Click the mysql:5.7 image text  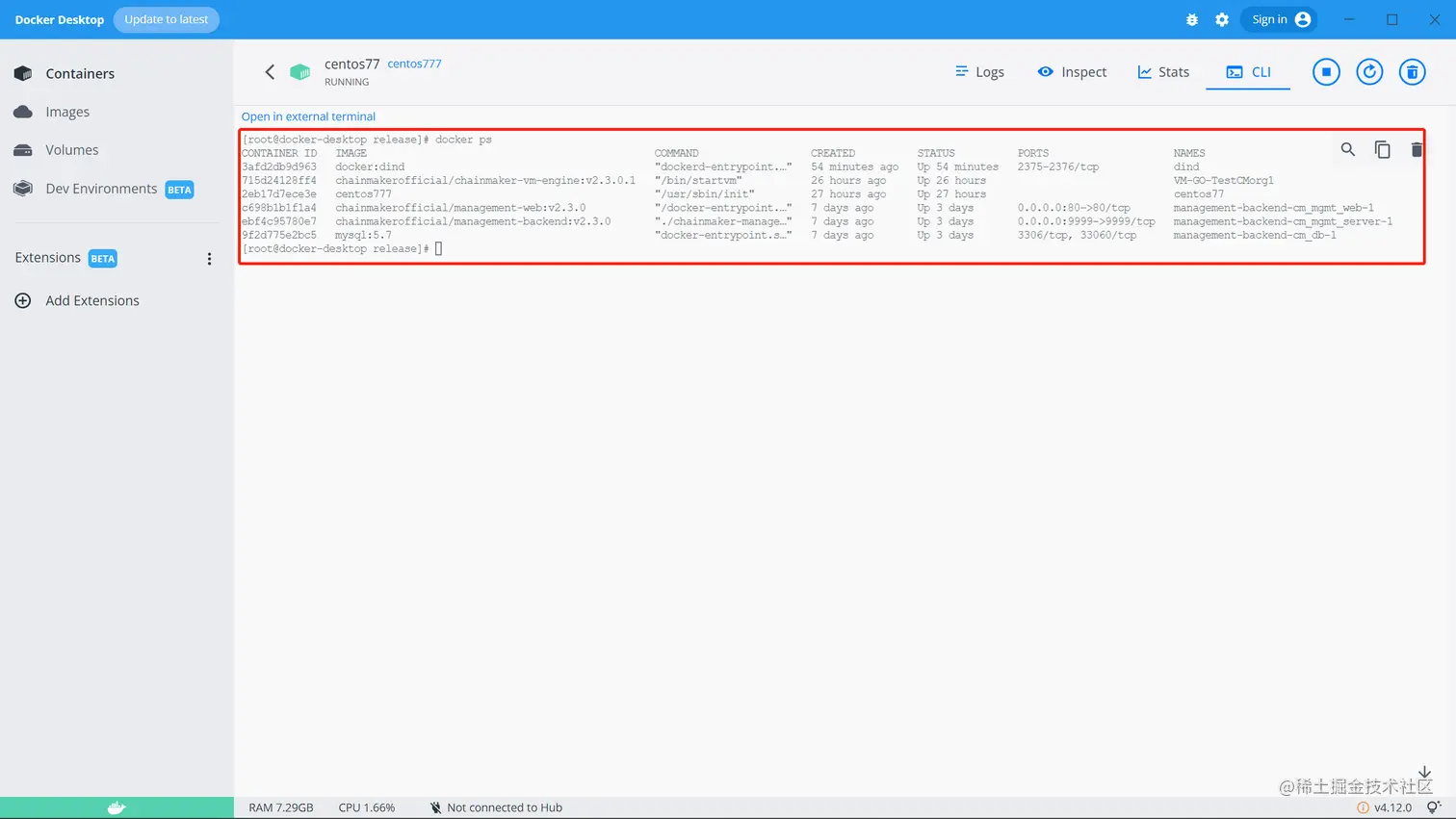(x=363, y=235)
